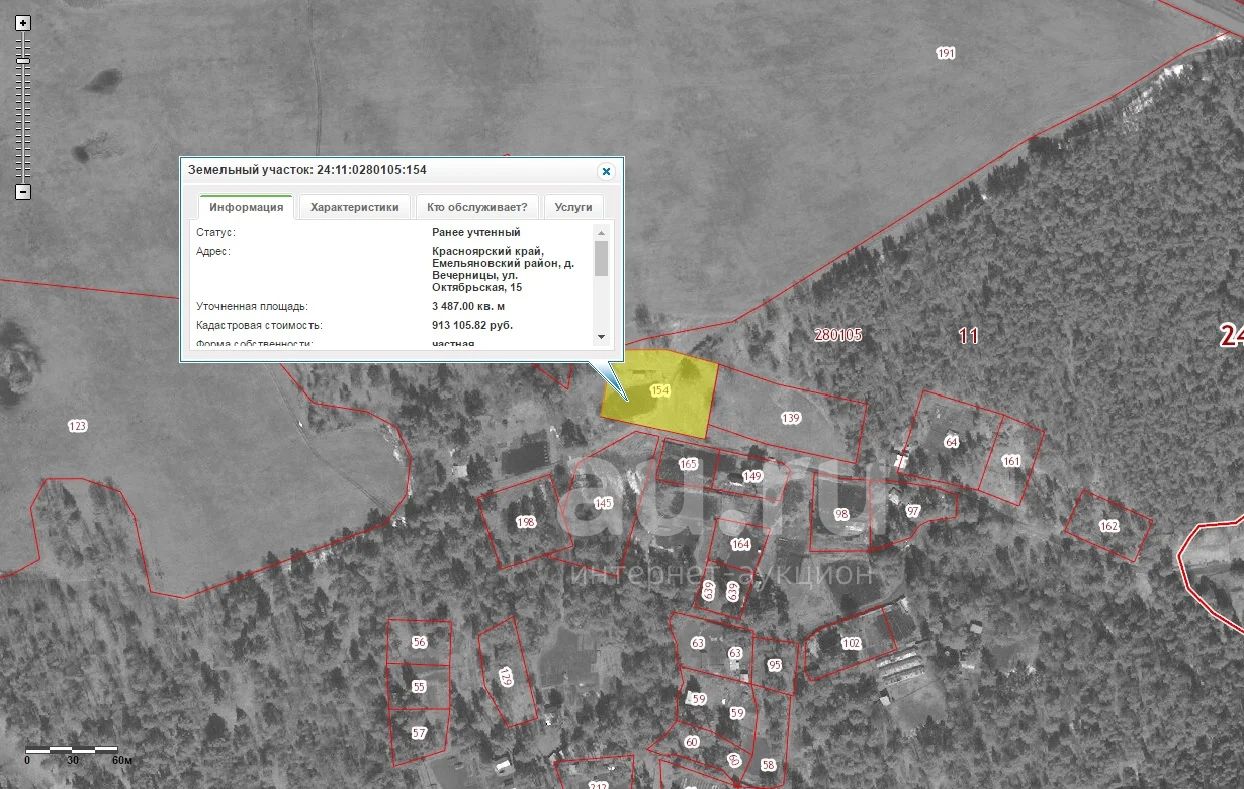Click the zoom out minus button
Viewport: 1244px width, 789px height.
[x=23, y=192]
